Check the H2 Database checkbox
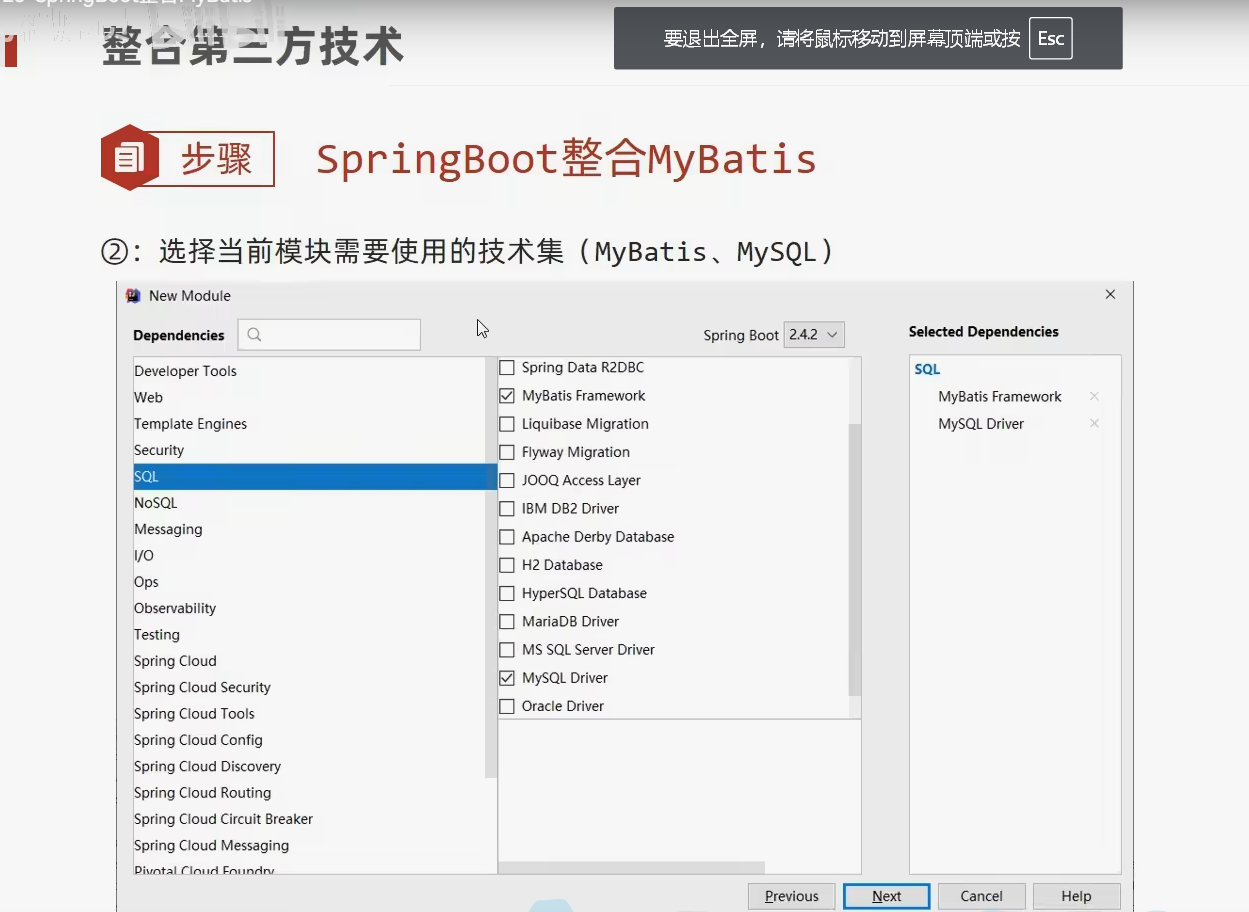This screenshot has width=1249, height=912. click(507, 565)
